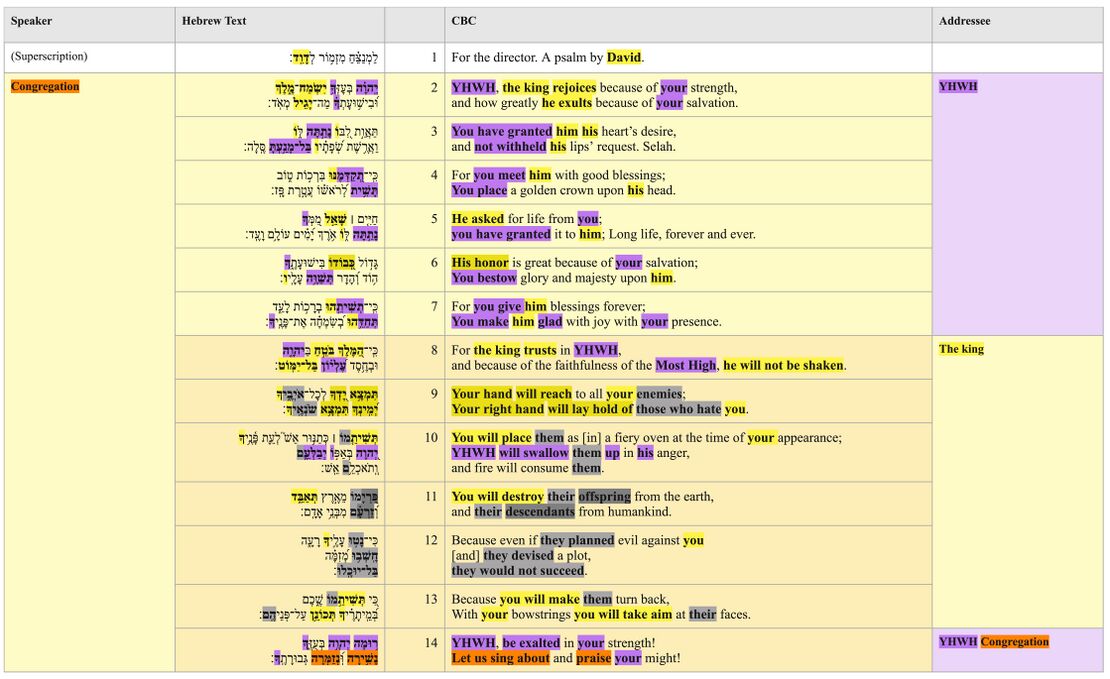Screen dimensions: 1110x679
Task: Click the Addressee column header
Action: pyautogui.click(x=965, y=21)
